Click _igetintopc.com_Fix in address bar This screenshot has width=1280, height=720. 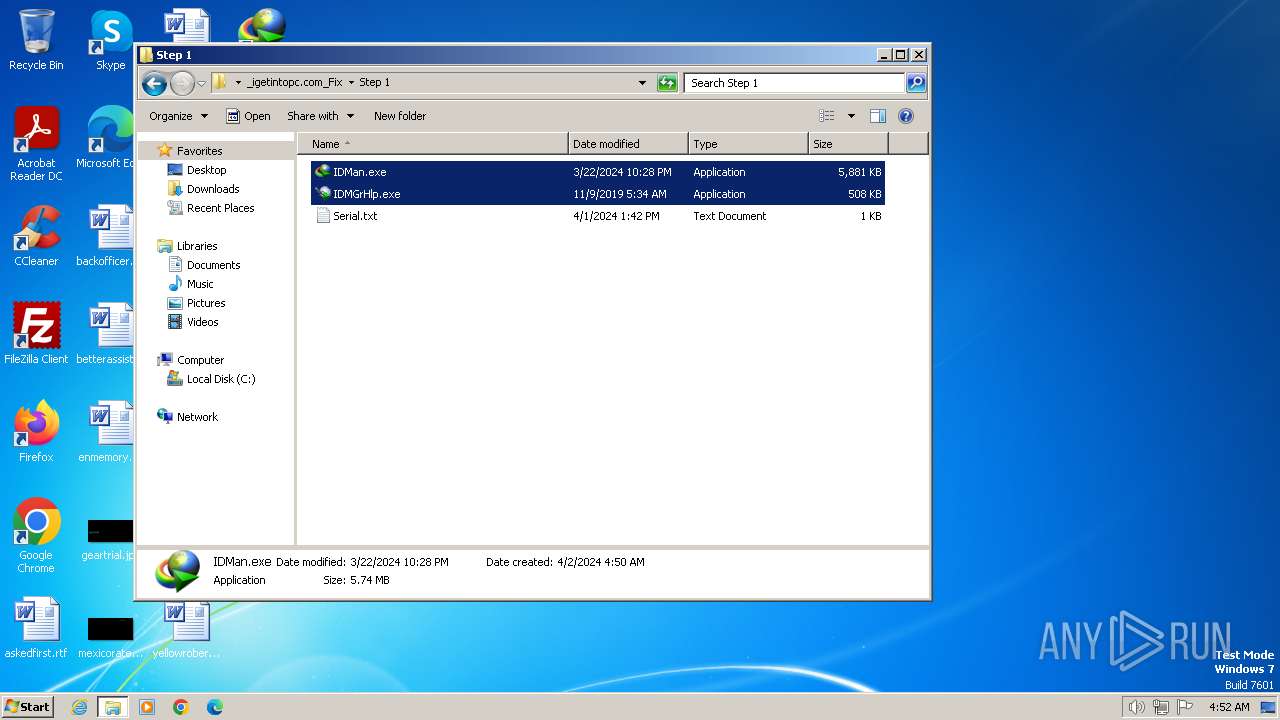pyautogui.click(x=294, y=83)
